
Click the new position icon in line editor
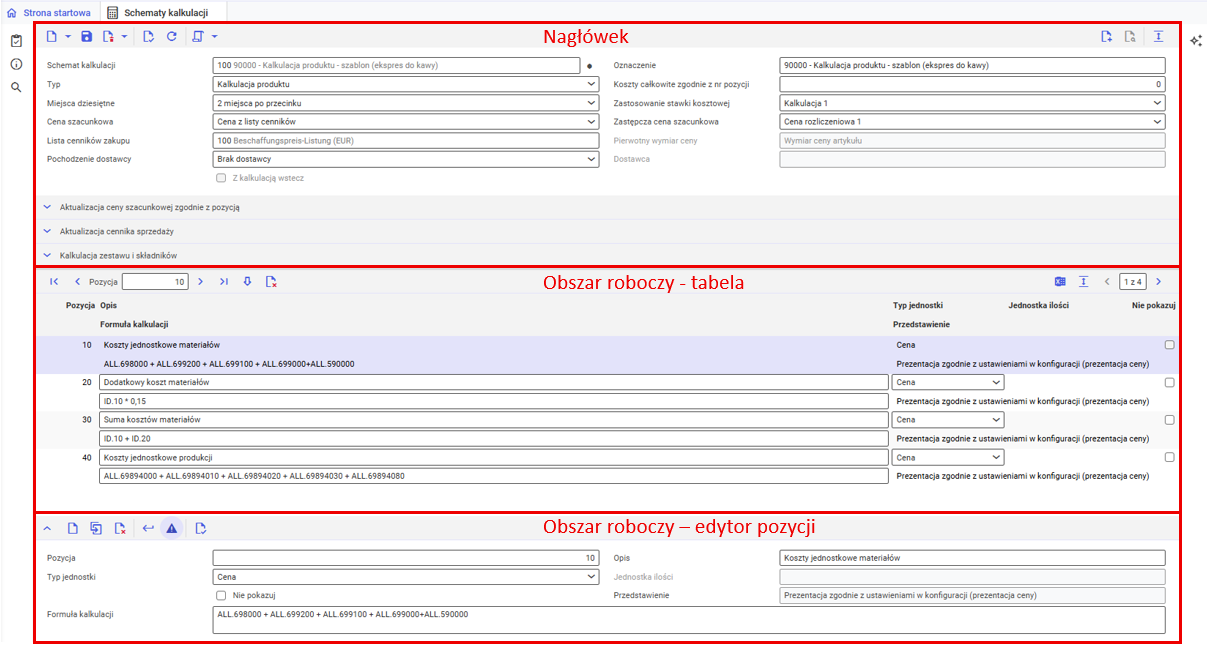click(72, 528)
